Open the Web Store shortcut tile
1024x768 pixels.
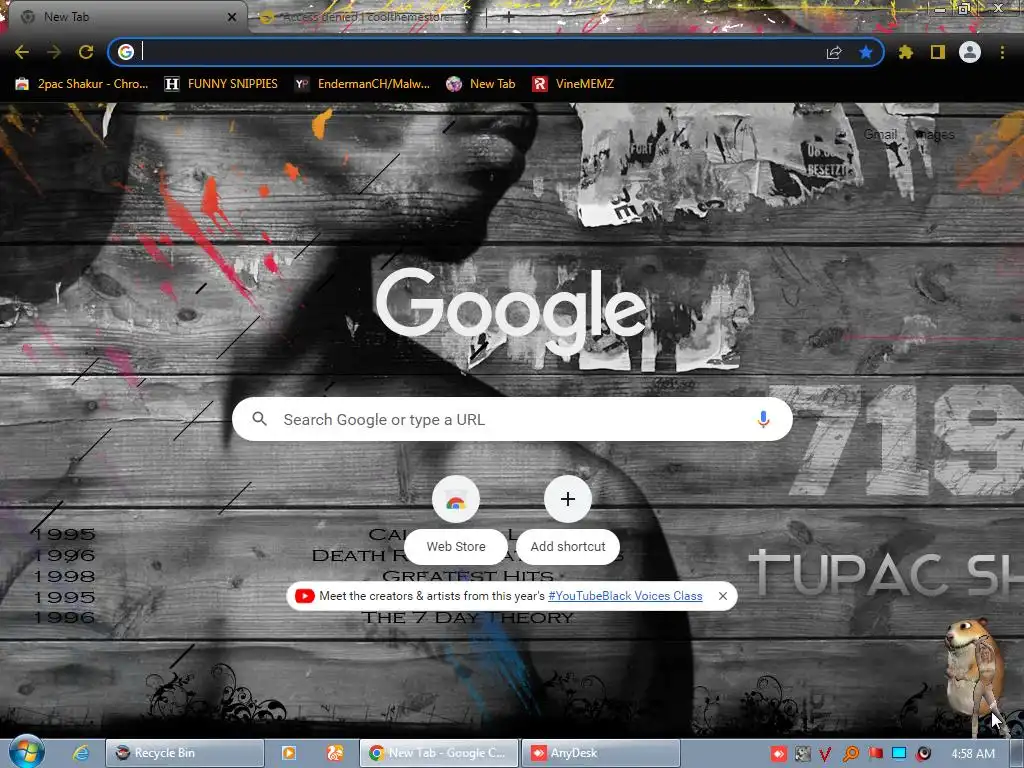[456, 519]
